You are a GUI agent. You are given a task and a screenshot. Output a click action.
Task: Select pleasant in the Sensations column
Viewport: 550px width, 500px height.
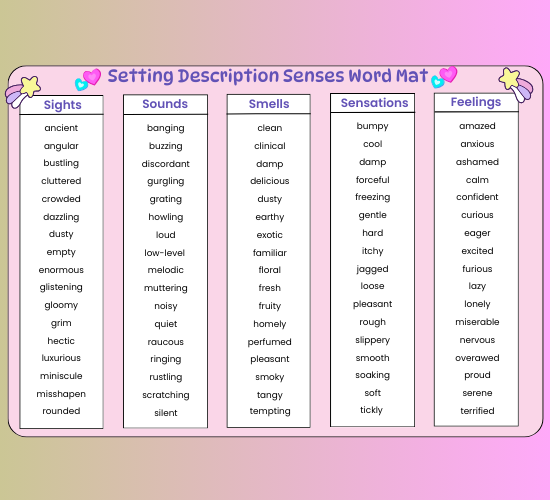pyautogui.click(x=373, y=304)
